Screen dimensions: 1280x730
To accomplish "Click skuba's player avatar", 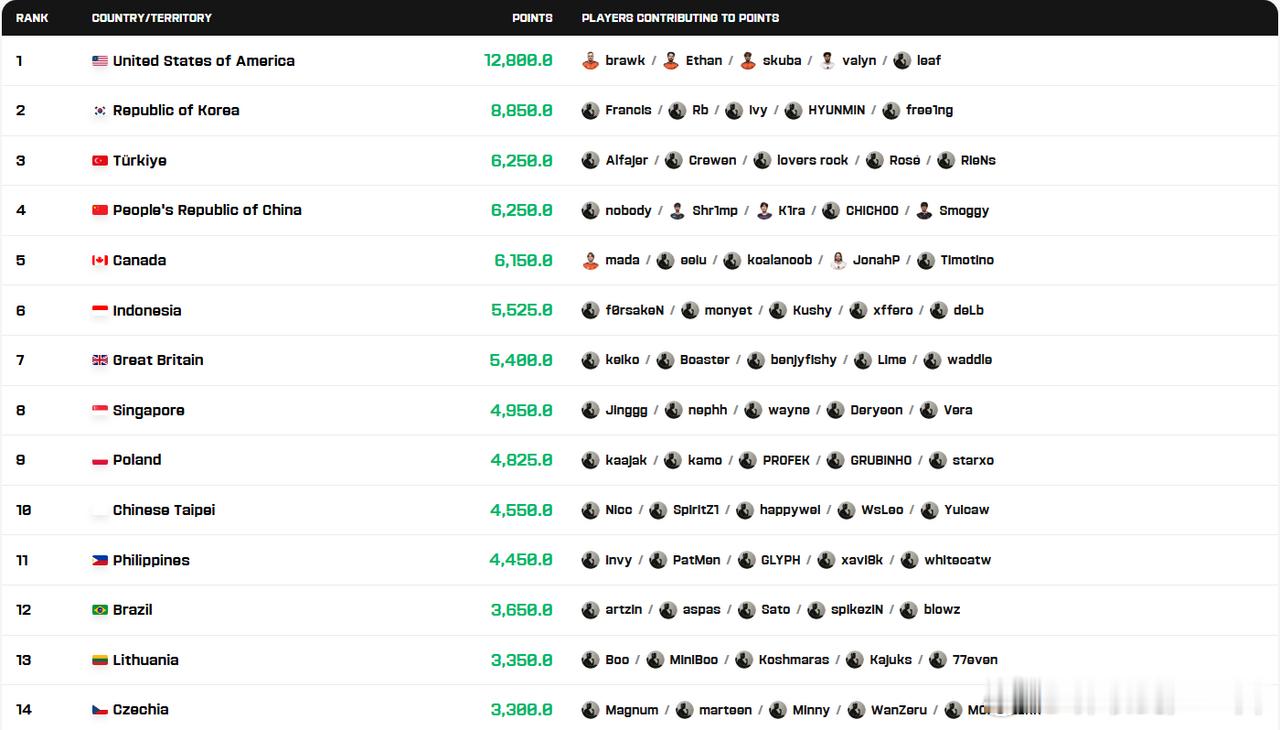I will pyautogui.click(x=748, y=61).
